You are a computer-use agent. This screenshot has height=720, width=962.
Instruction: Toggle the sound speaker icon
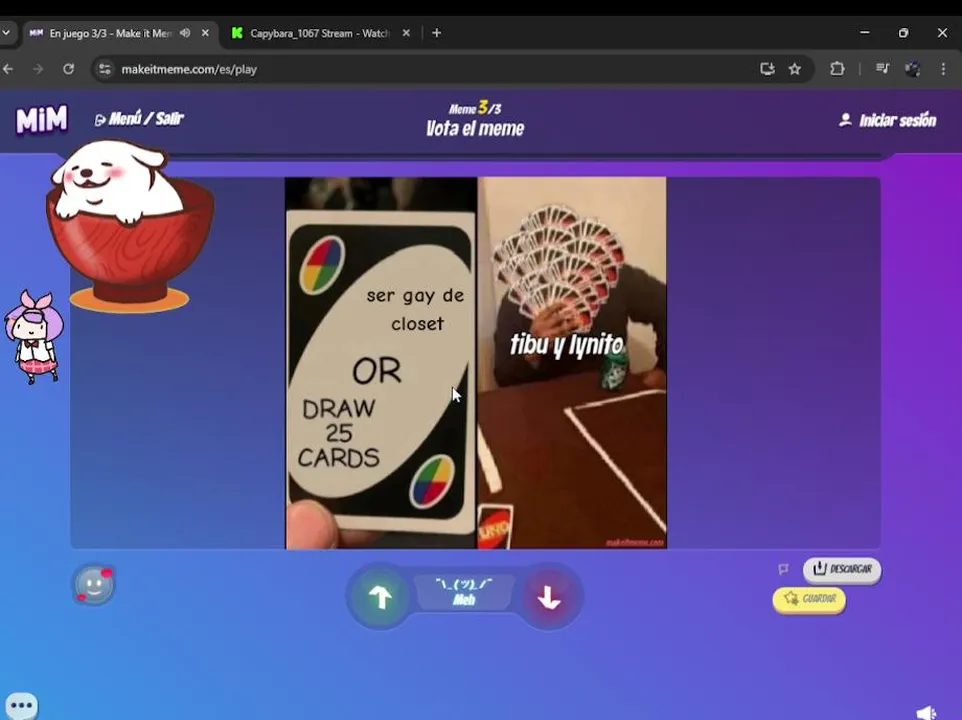pyautogui.click(x=926, y=712)
